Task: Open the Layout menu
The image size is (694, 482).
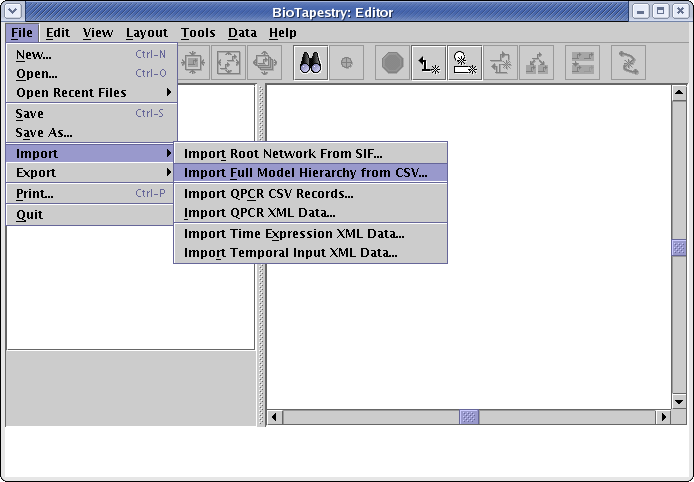Action: tap(147, 33)
